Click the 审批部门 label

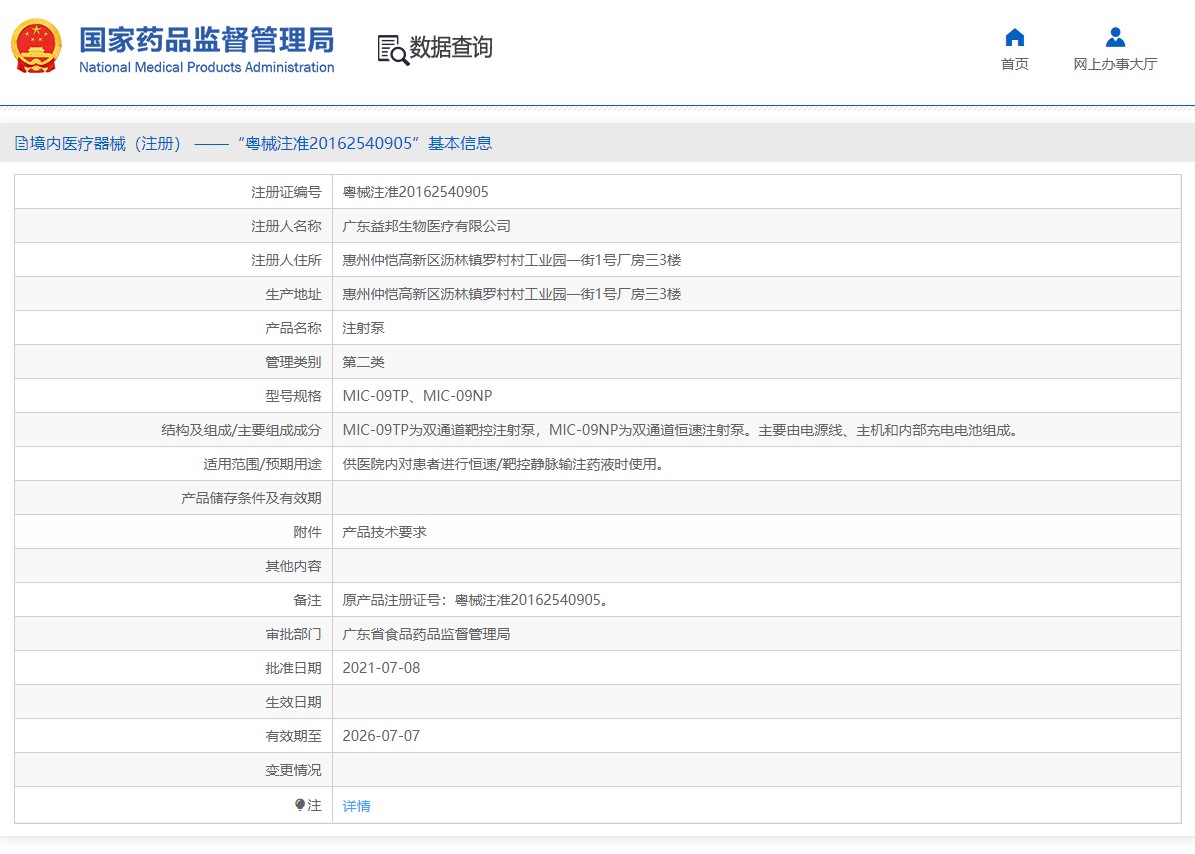[x=293, y=634]
